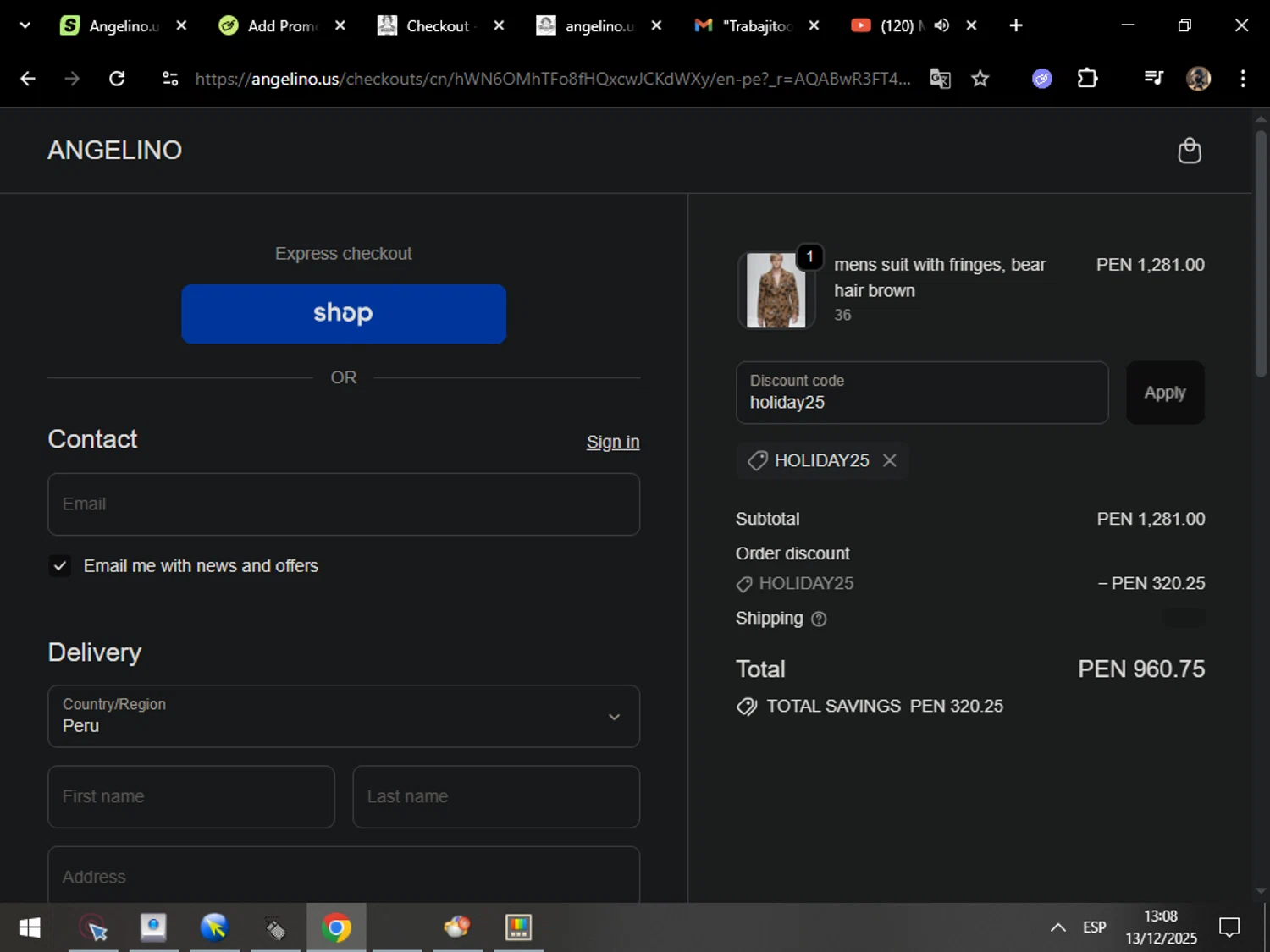Click the Subtotal PEN 1,281.00 value

pos(1151,519)
